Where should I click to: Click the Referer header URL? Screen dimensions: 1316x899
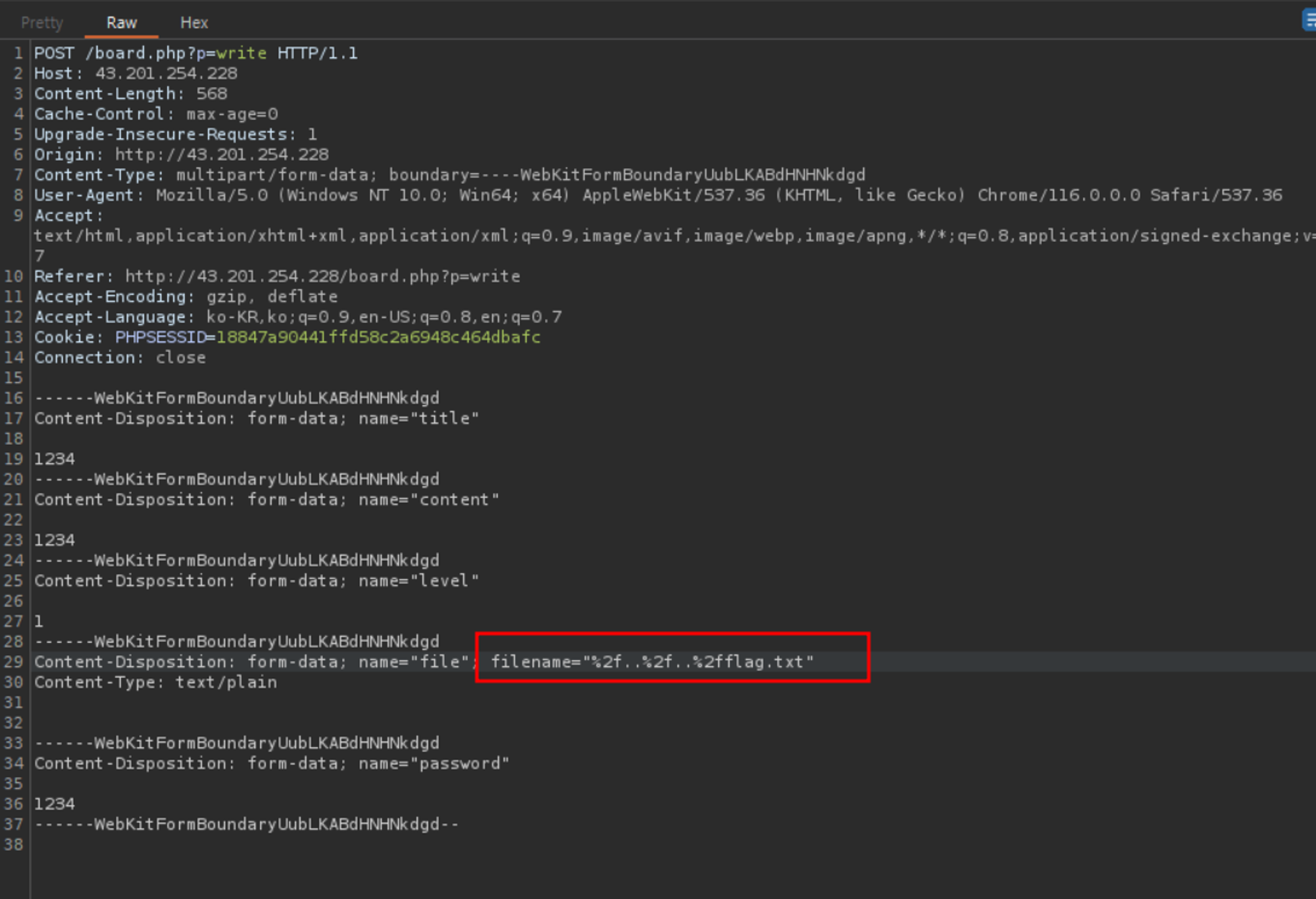pyautogui.click(x=322, y=276)
